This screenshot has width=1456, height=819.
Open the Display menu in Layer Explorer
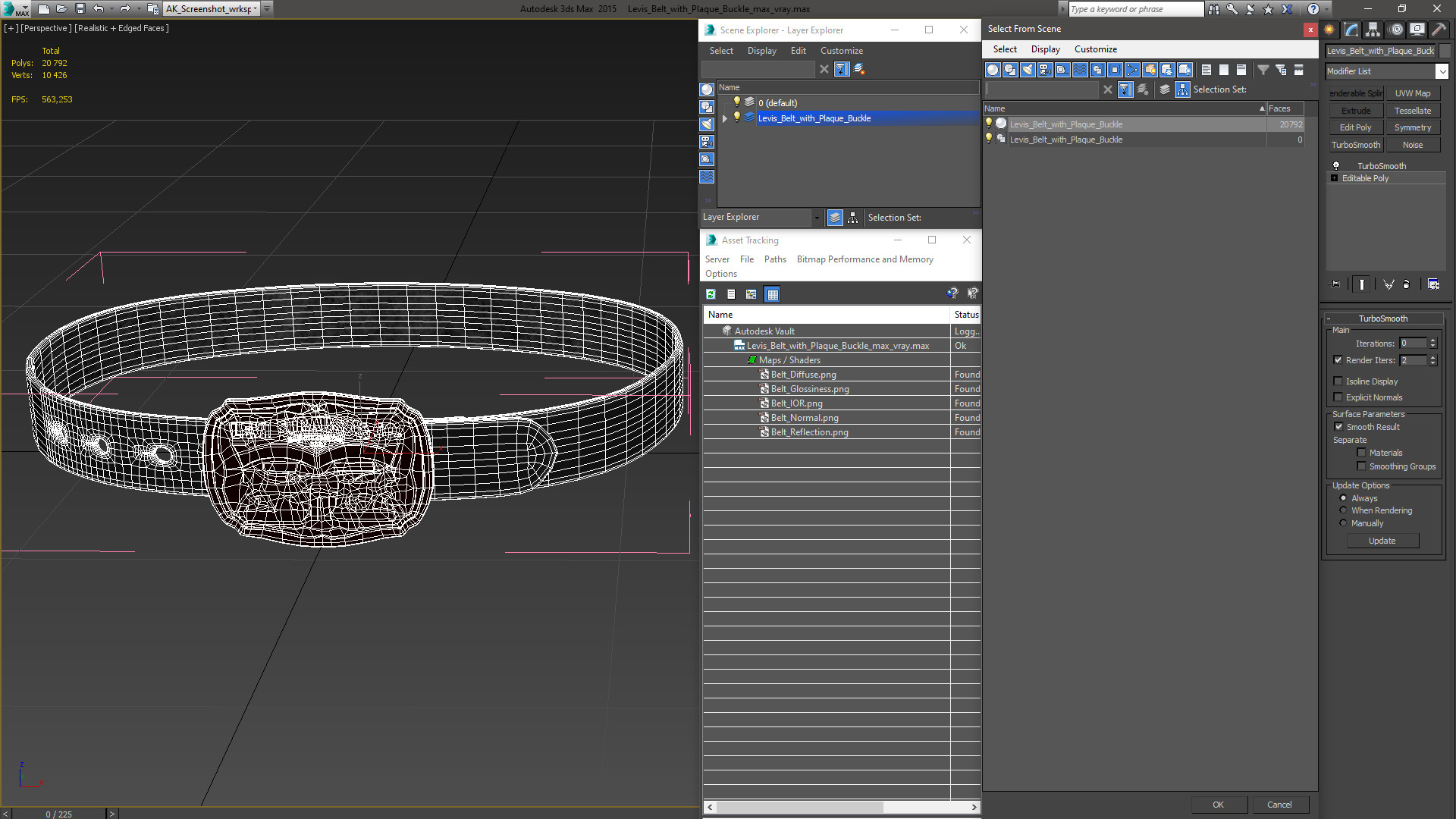click(761, 50)
